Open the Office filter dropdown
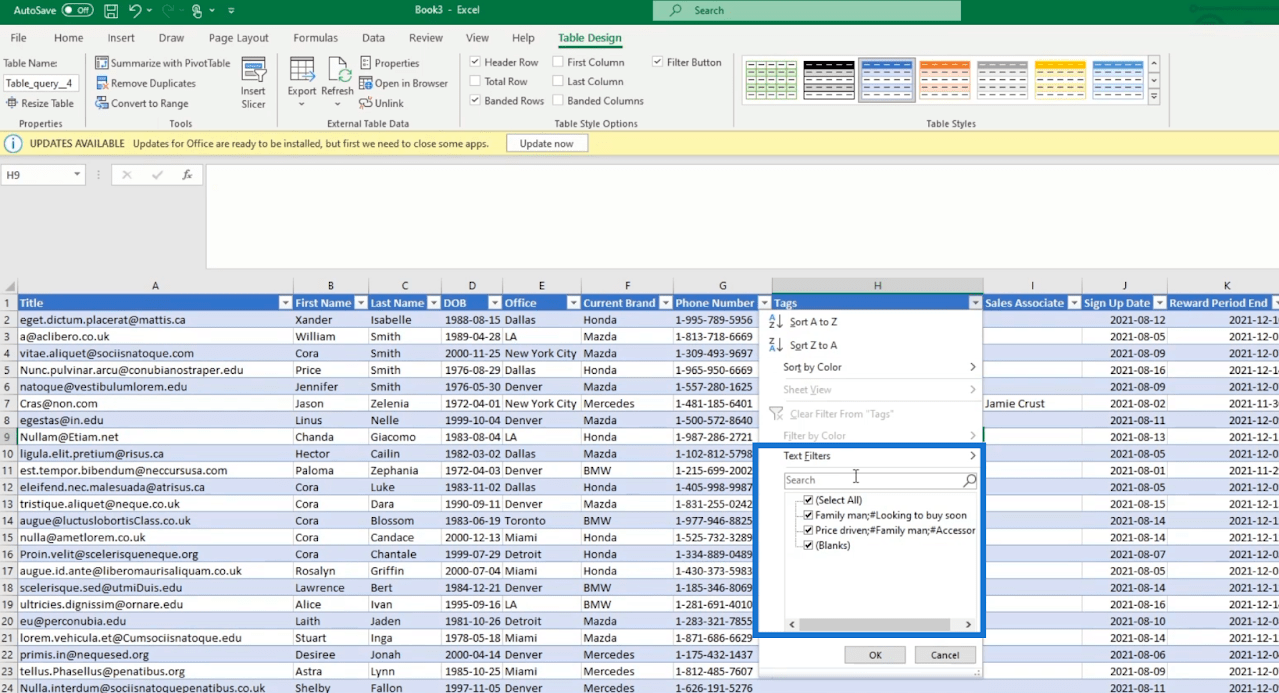Viewport: 1279px width, 693px height. 573,303
